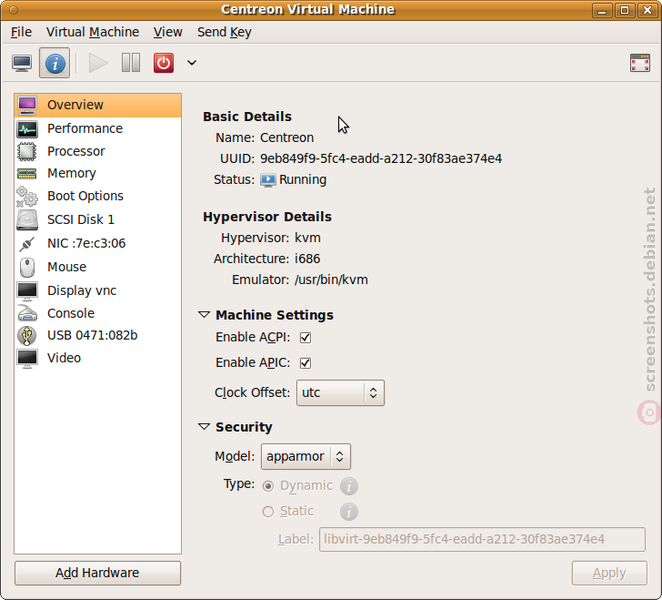The height and width of the screenshot is (600, 662).
Task: Click the Mouse device icon
Action: [x=27, y=267]
